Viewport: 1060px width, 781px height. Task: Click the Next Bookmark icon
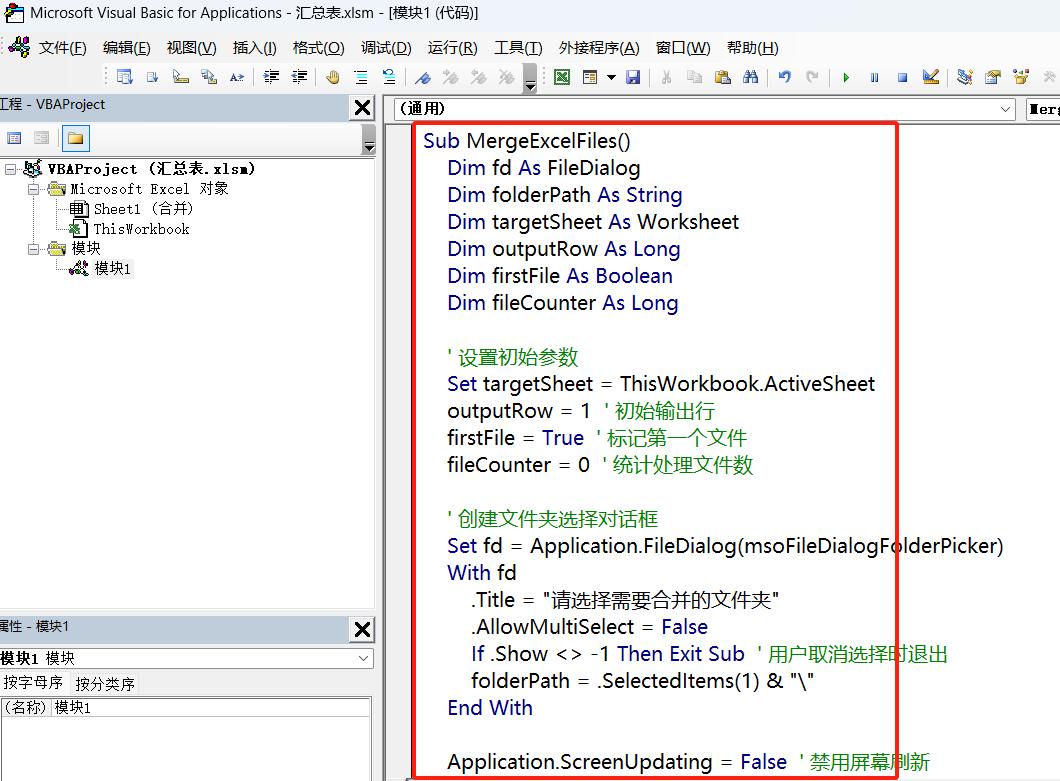click(x=451, y=77)
